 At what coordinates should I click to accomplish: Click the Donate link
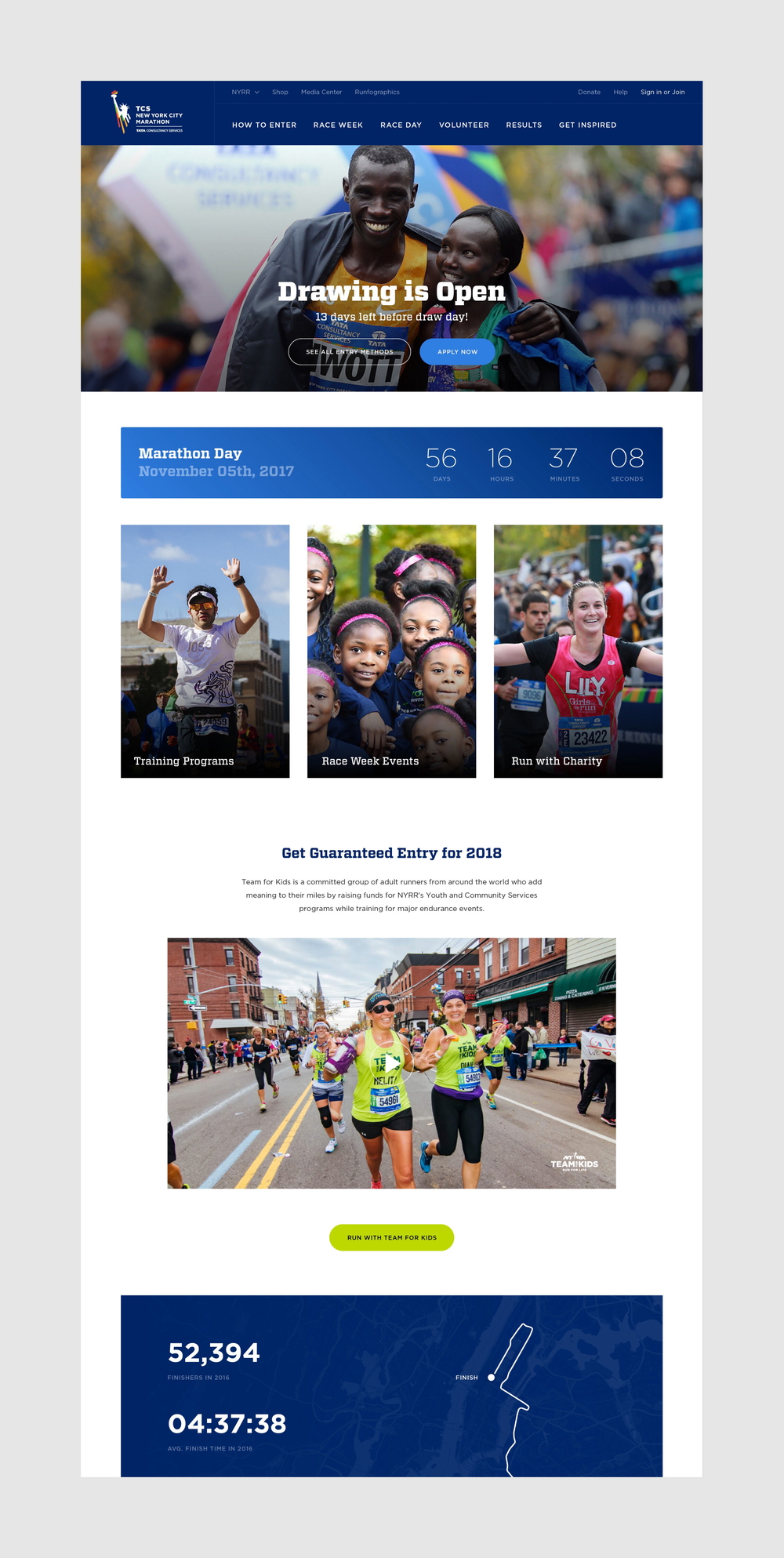click(589, 93)
